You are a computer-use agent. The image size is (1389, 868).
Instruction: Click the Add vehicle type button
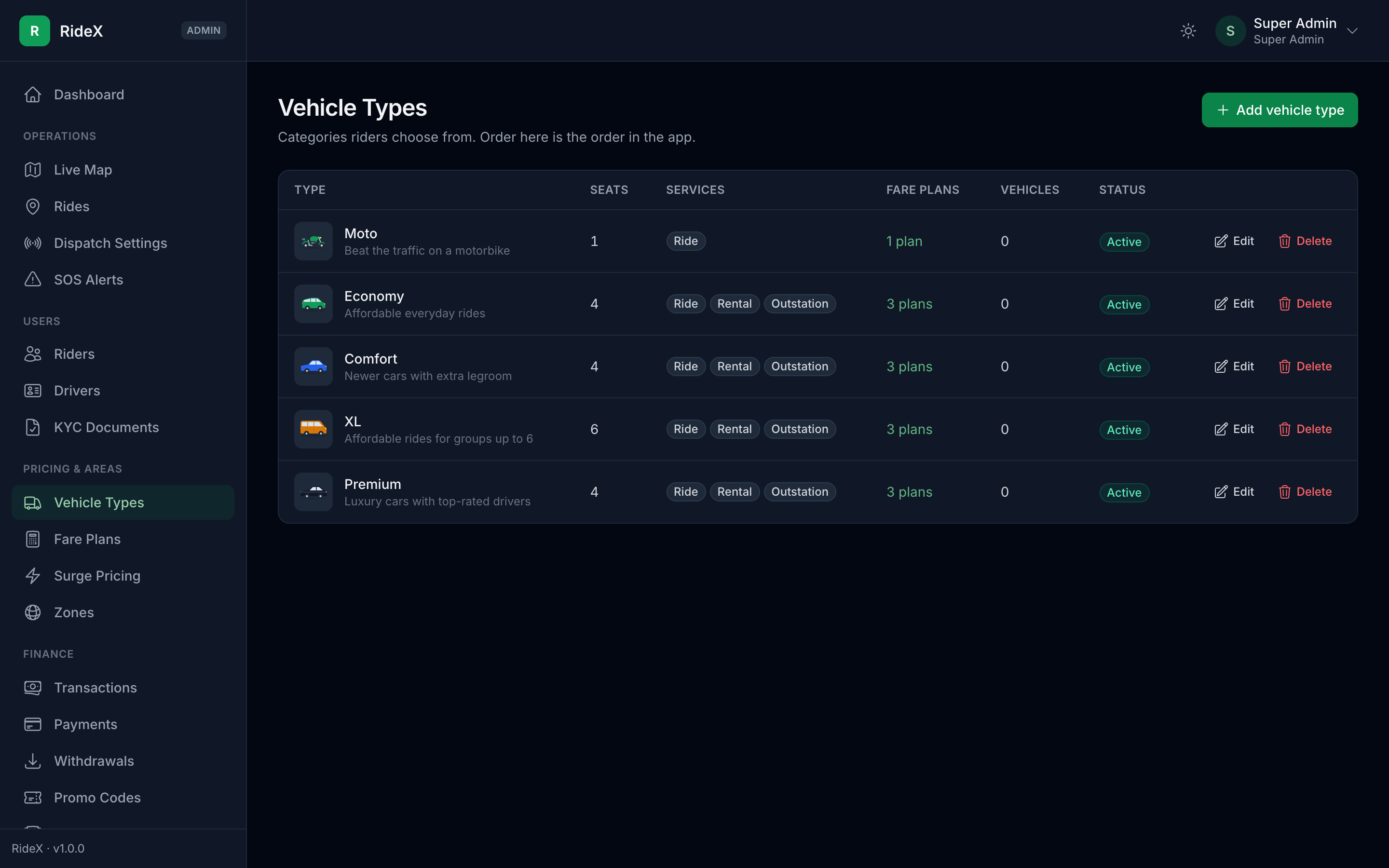pyautogui.click(x=1280, y=109)
